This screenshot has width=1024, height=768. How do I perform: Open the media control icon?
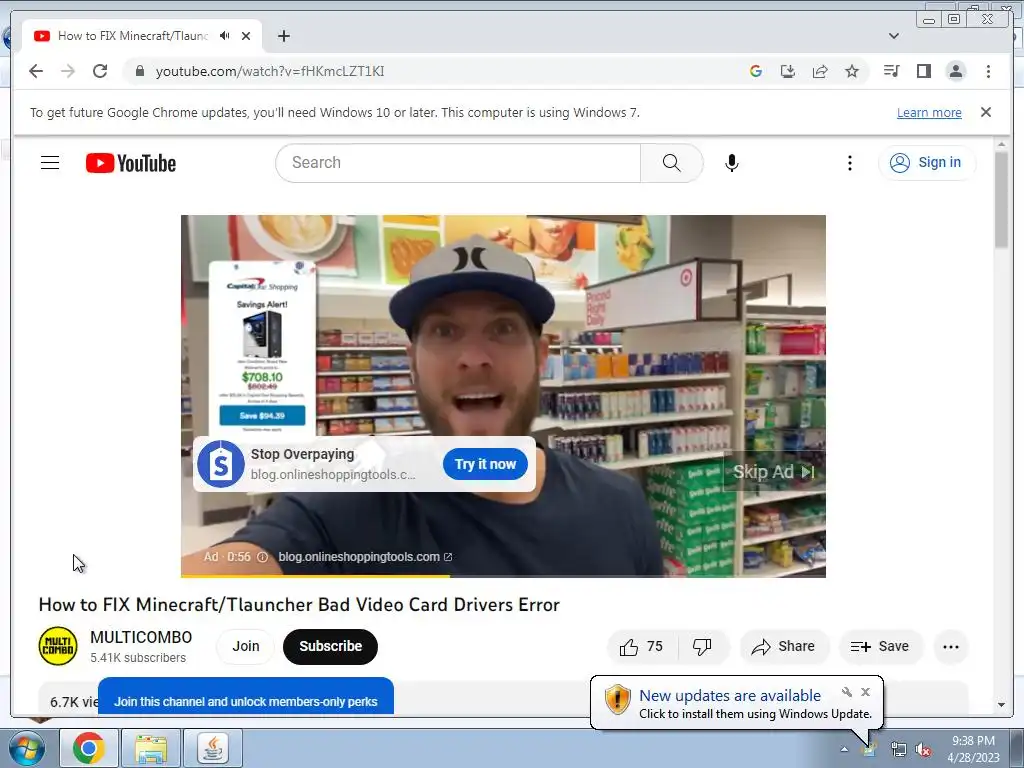(x=891, y=71)
